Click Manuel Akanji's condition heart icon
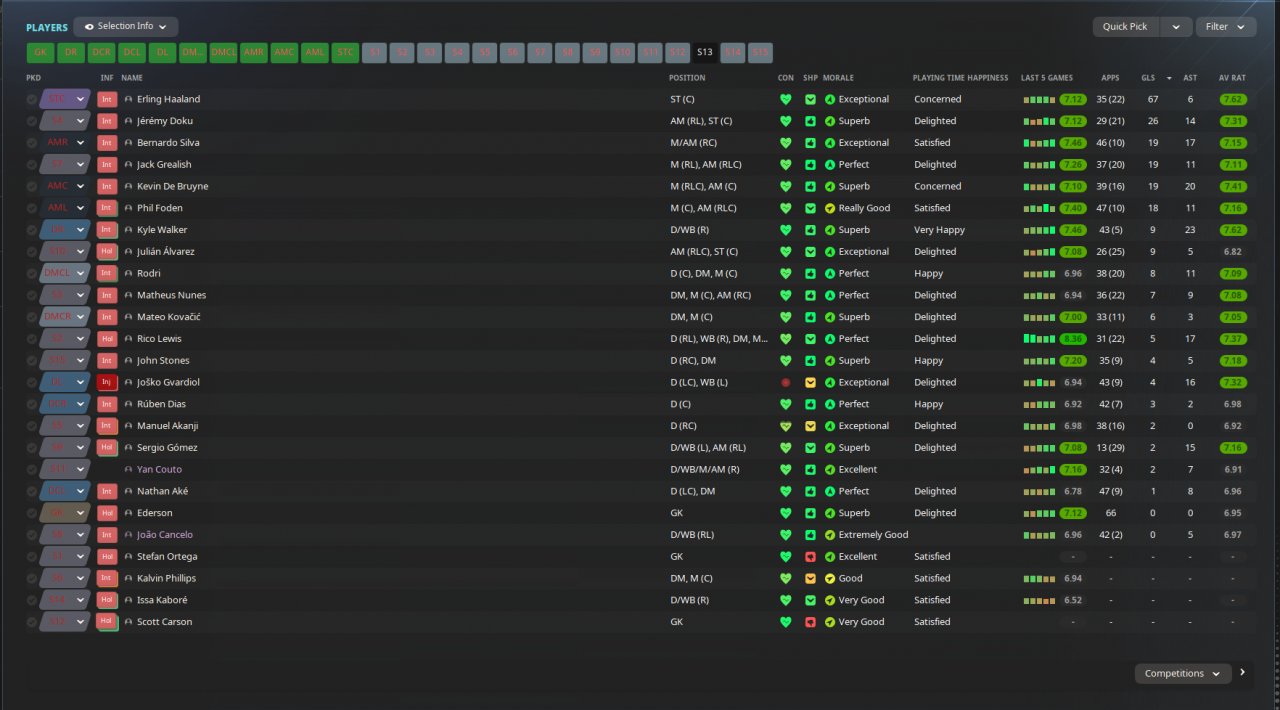 785,426
